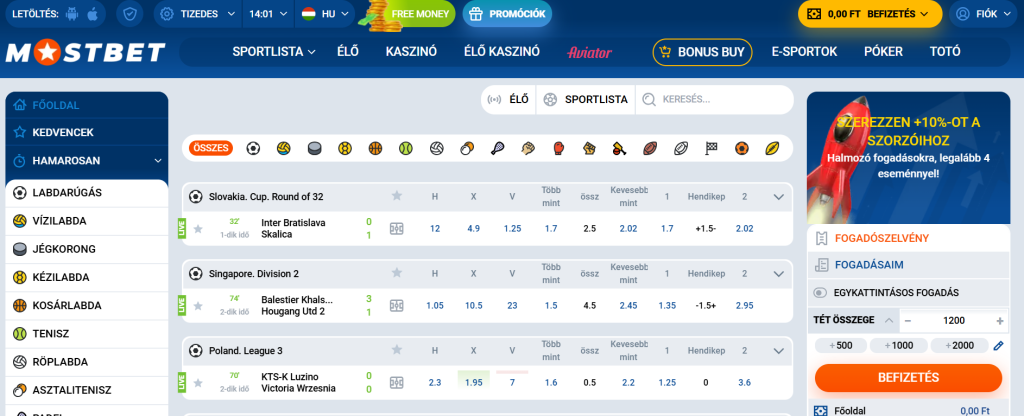Click the Apple download icon

93,15
